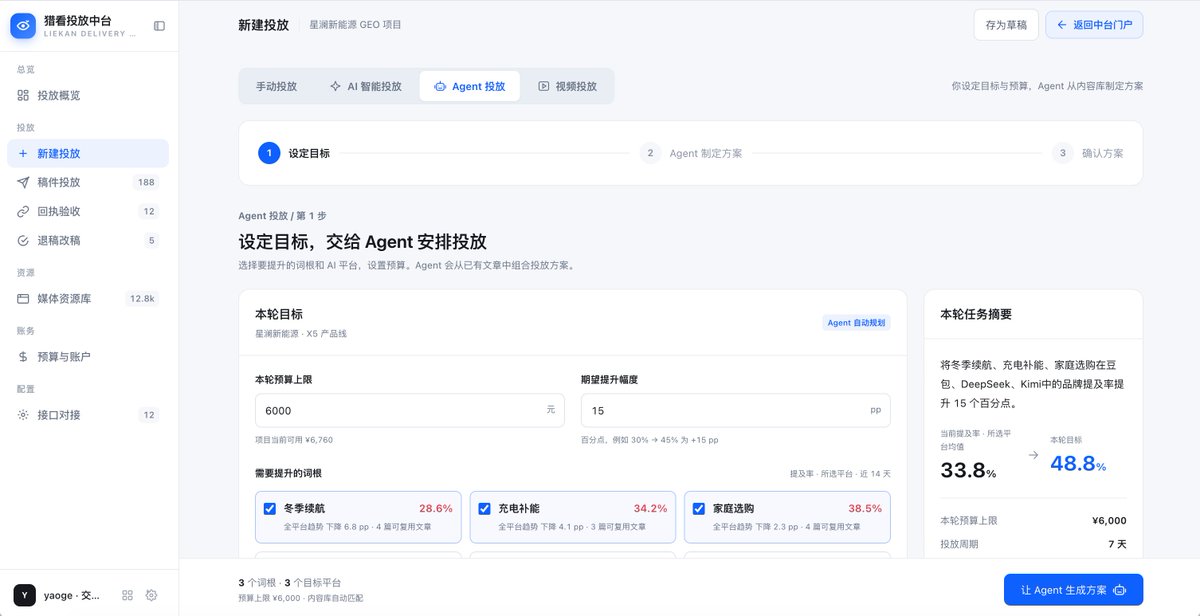Open the 视频投放 tab
This screenshot has height=616, width=1200.
567,86
